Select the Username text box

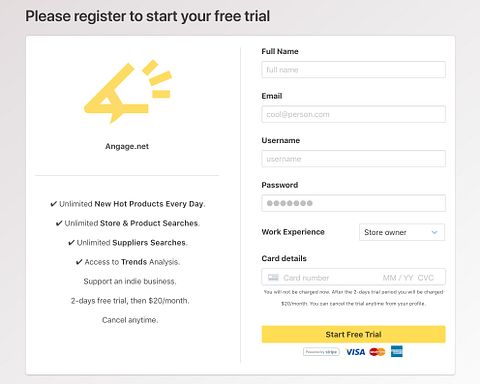pyautogui.click(x=353, y=159)
